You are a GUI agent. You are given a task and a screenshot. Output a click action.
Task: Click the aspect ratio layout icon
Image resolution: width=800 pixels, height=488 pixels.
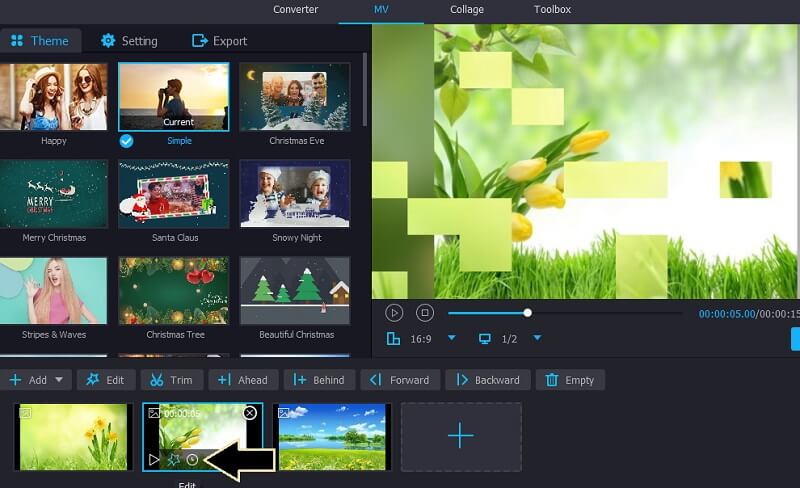click(393, 339)
